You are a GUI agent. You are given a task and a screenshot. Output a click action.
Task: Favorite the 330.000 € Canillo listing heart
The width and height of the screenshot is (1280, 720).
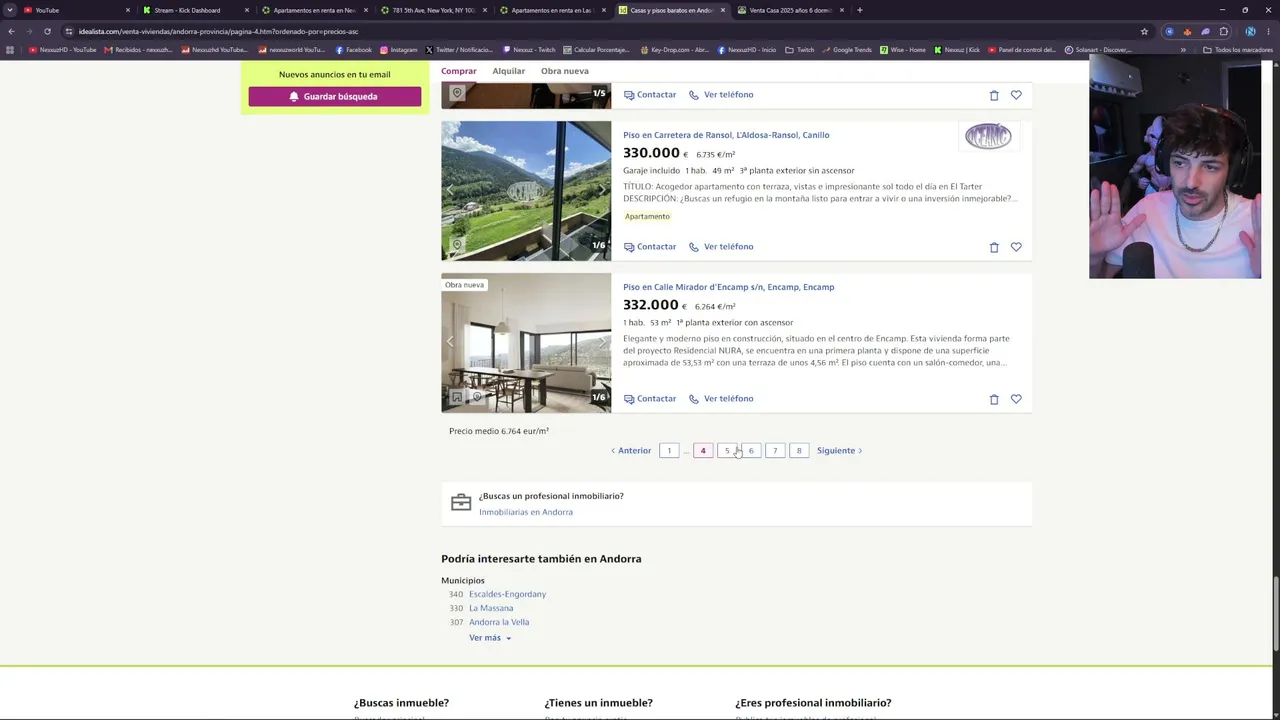point(1016,247)
